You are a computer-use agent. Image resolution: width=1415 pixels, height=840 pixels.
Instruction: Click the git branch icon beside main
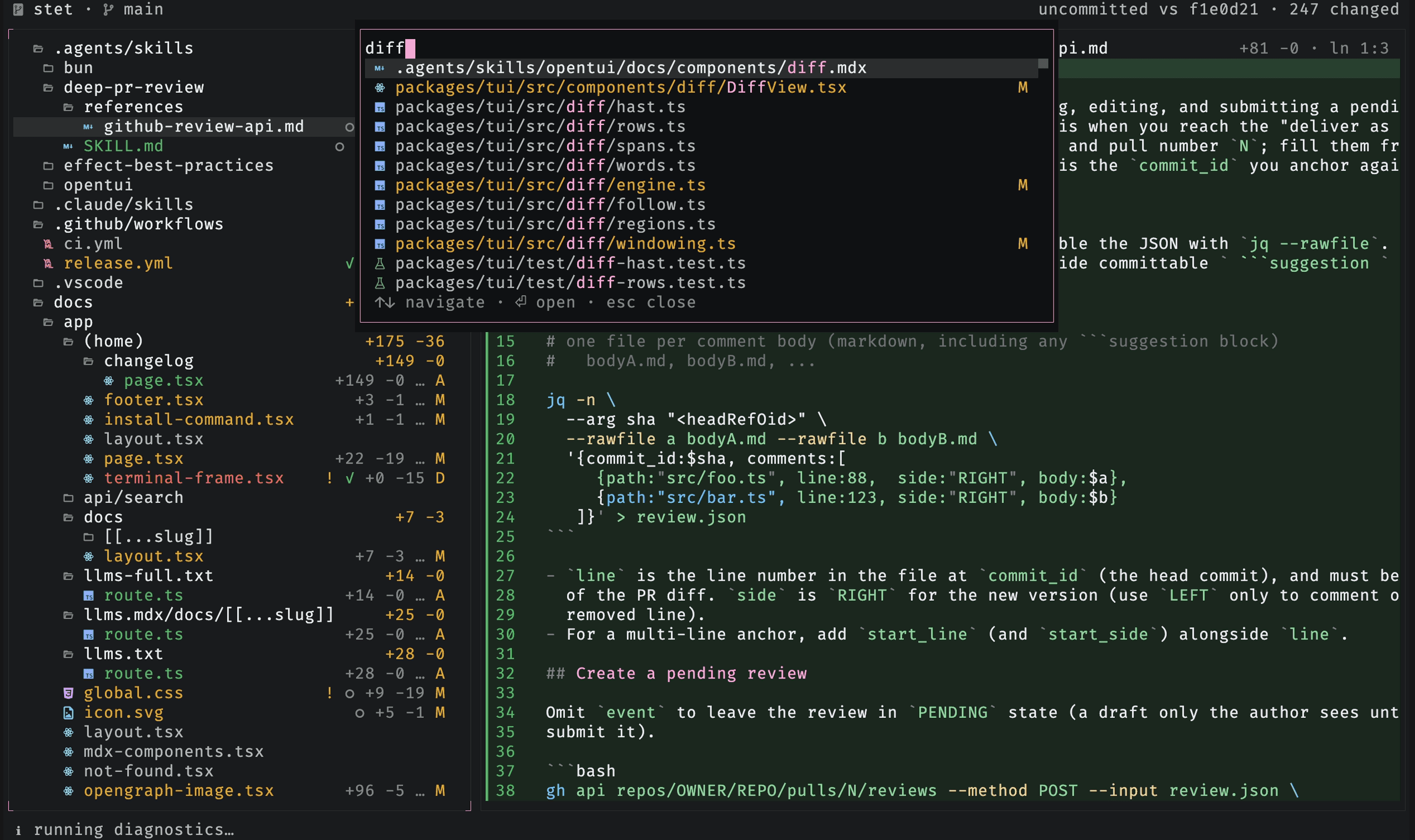(108, 9)
